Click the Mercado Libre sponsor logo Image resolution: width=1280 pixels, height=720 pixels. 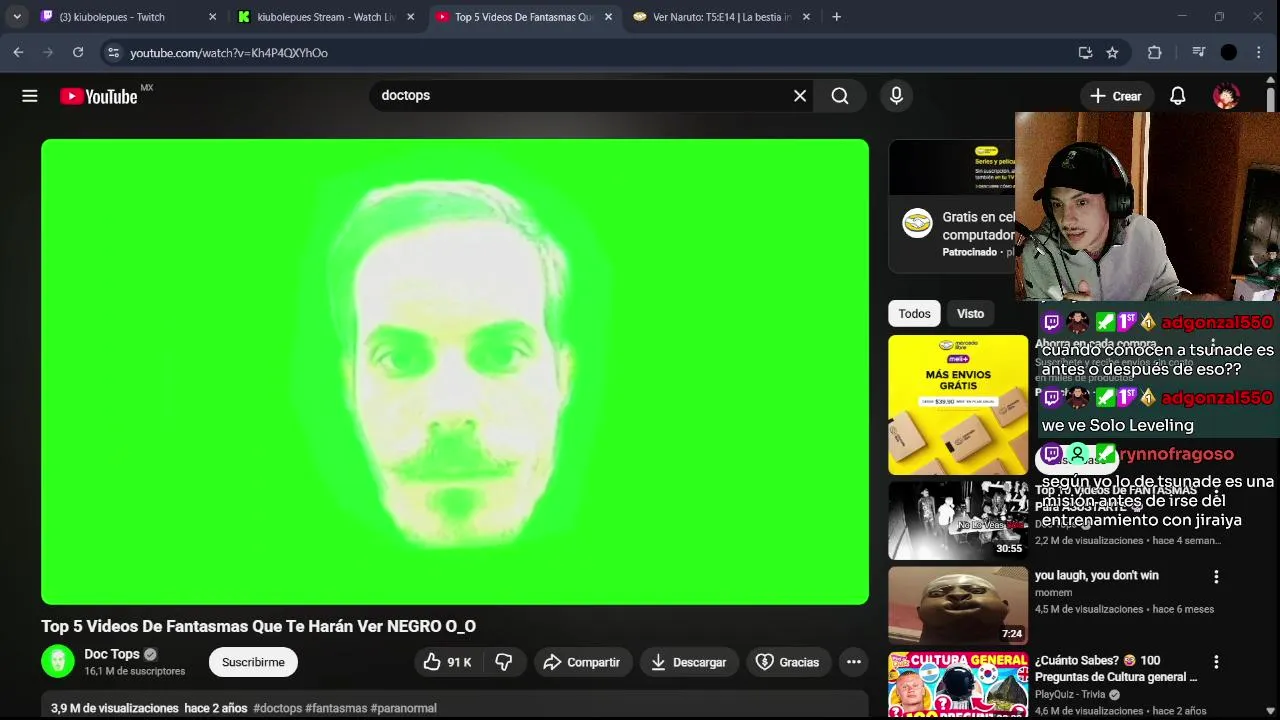click(917, 223)
